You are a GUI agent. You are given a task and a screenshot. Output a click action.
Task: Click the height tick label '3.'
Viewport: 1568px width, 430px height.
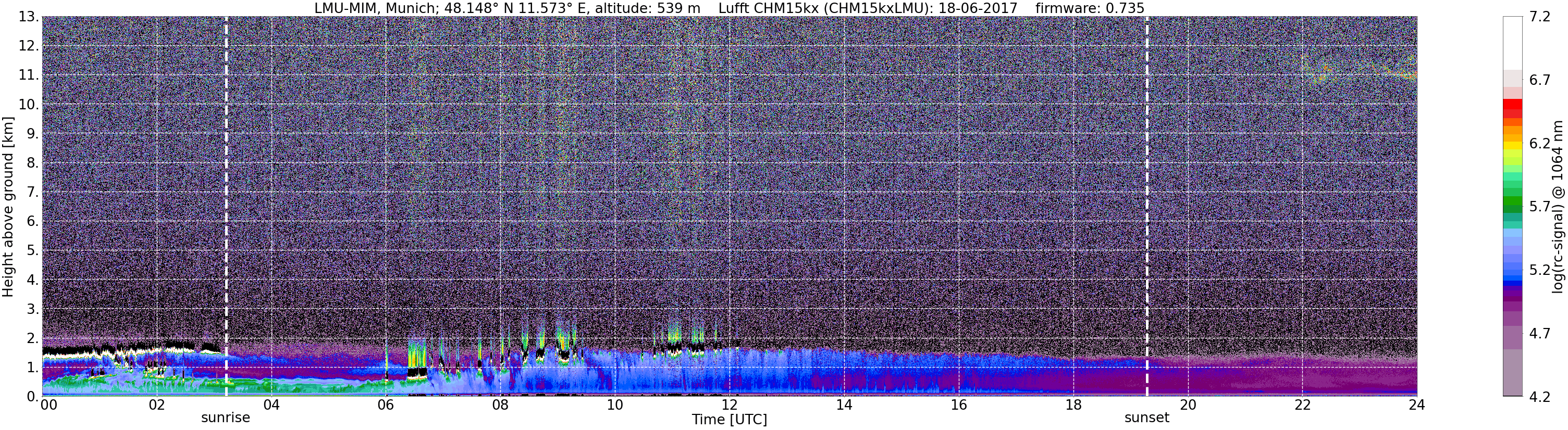point(33,309)
